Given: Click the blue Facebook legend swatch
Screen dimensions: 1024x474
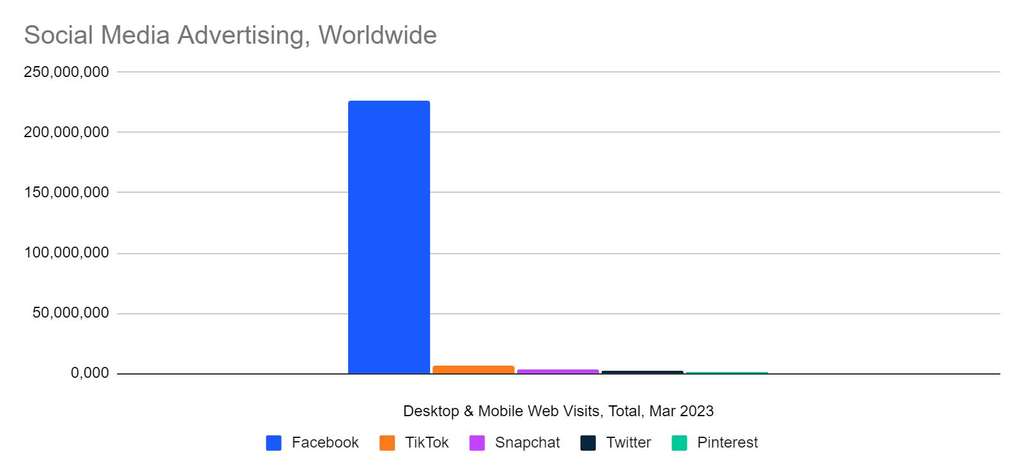Looking at the screenshot, I should click(x=274, y=443).
